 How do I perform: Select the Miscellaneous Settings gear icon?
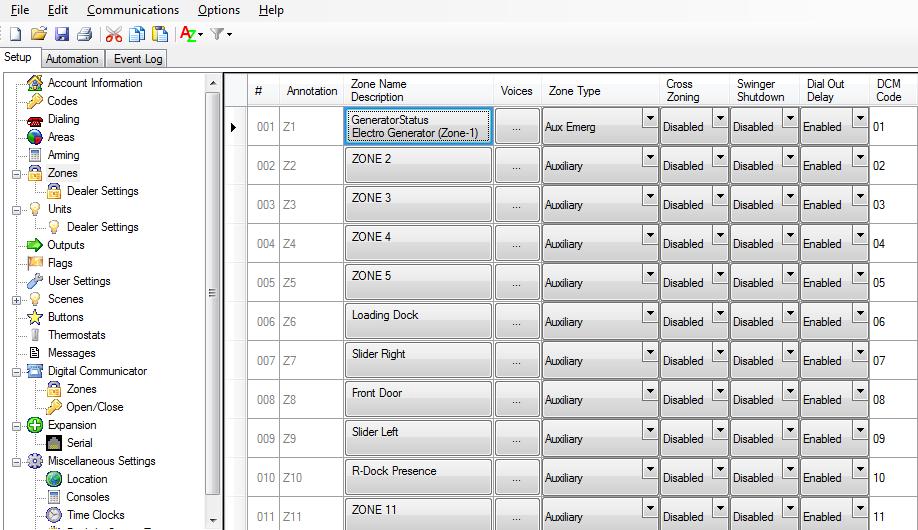35,461
